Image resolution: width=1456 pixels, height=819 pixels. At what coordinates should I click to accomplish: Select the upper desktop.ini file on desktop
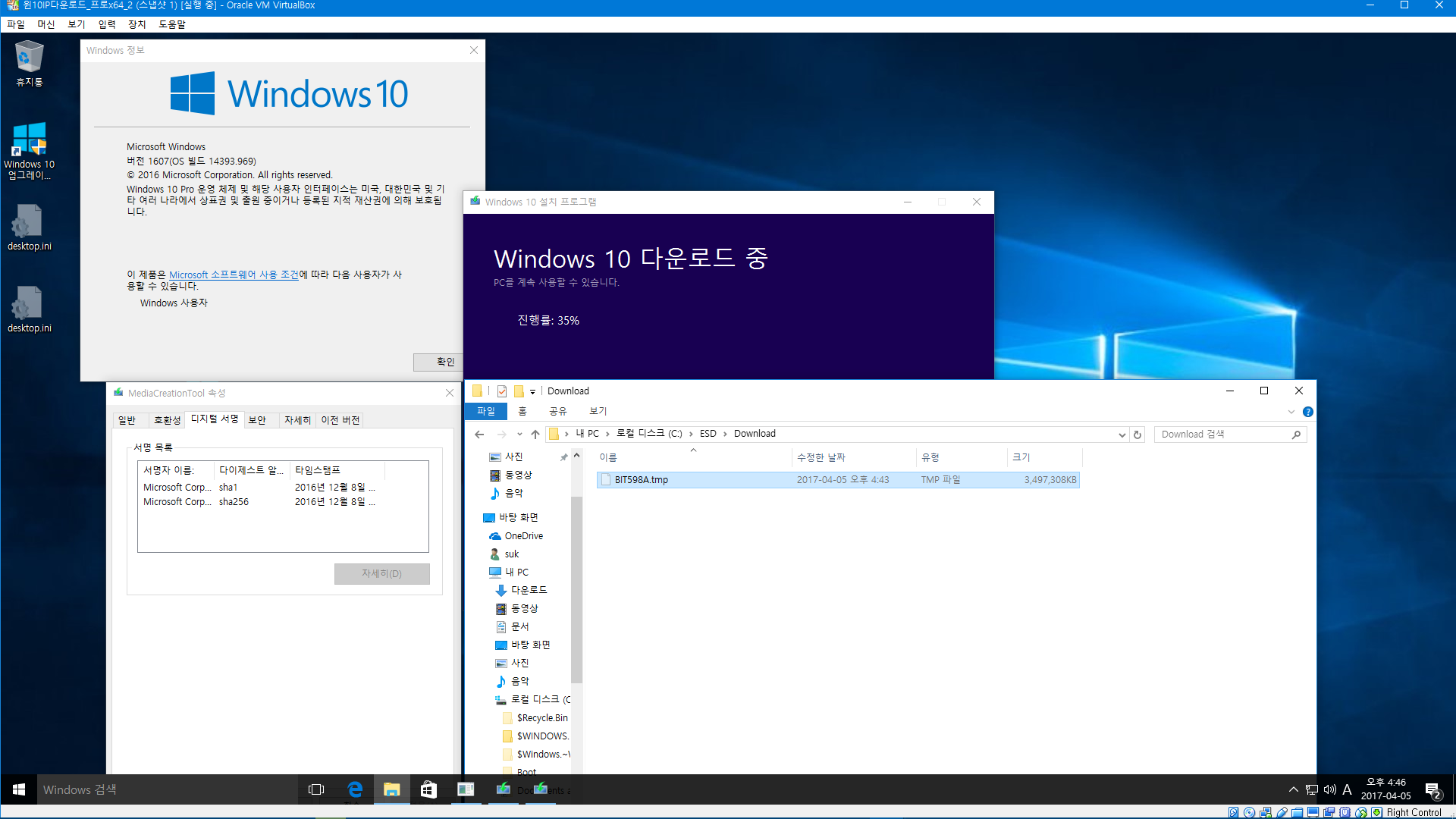pos(29,227)
